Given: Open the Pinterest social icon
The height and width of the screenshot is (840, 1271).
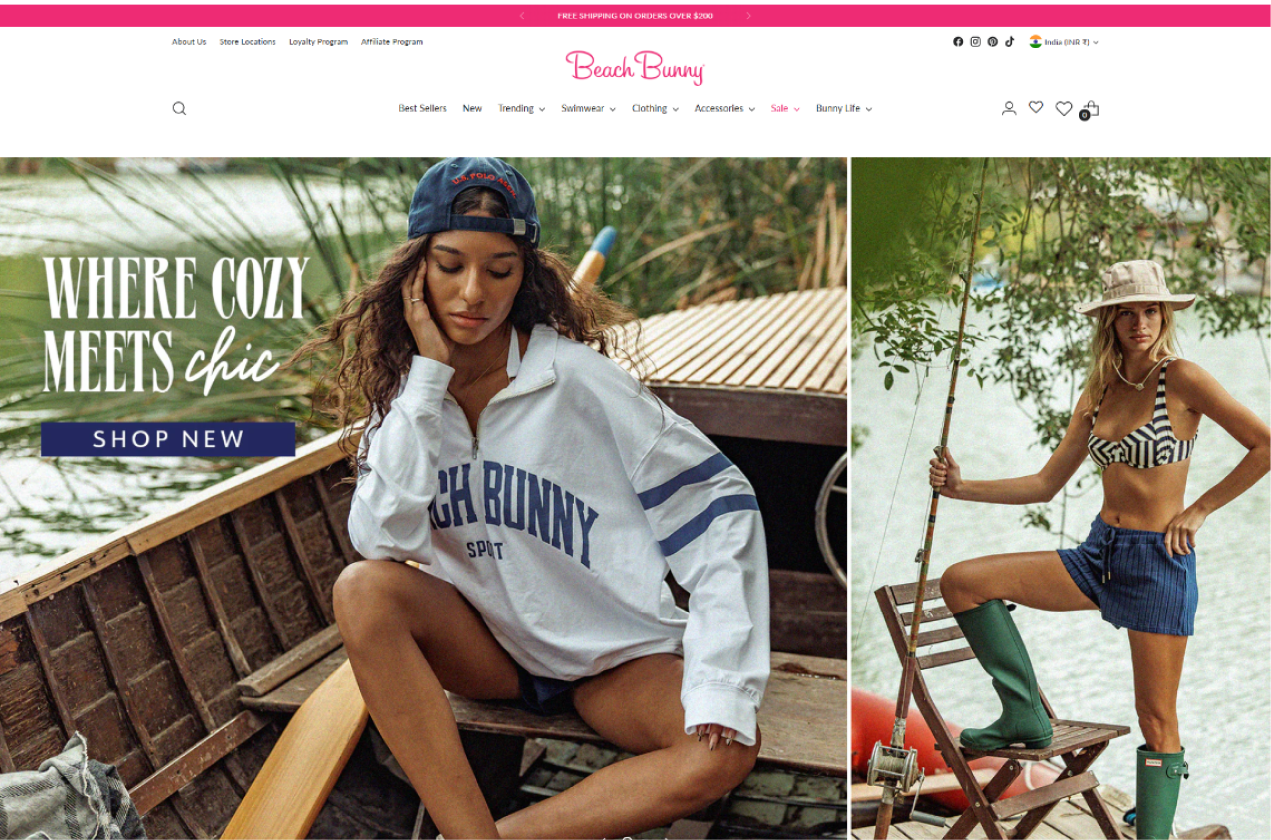Looking at the screenshot, I should [992, 42].
